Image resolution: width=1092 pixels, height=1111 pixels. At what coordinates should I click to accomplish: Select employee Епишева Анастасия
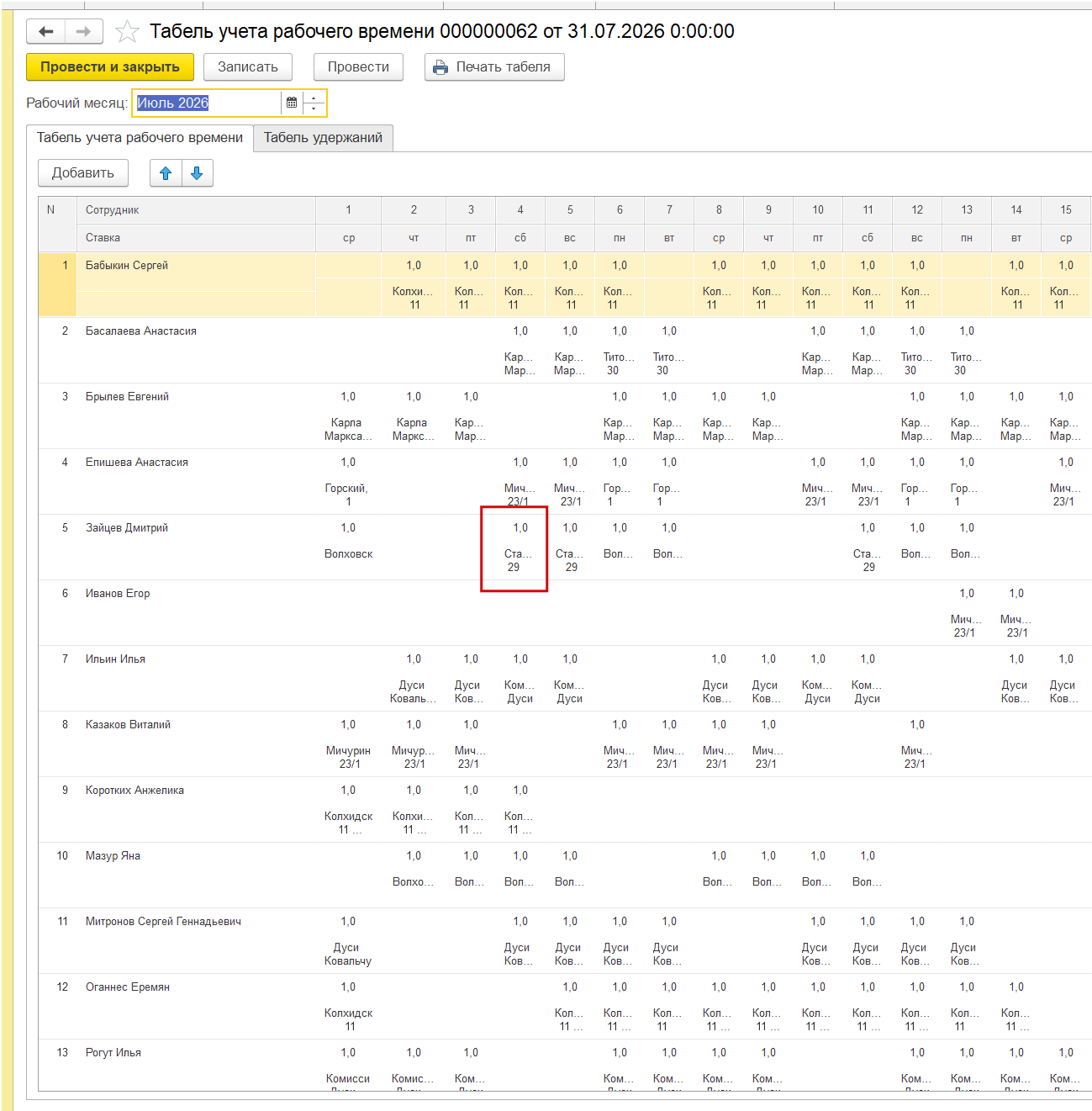137,463
